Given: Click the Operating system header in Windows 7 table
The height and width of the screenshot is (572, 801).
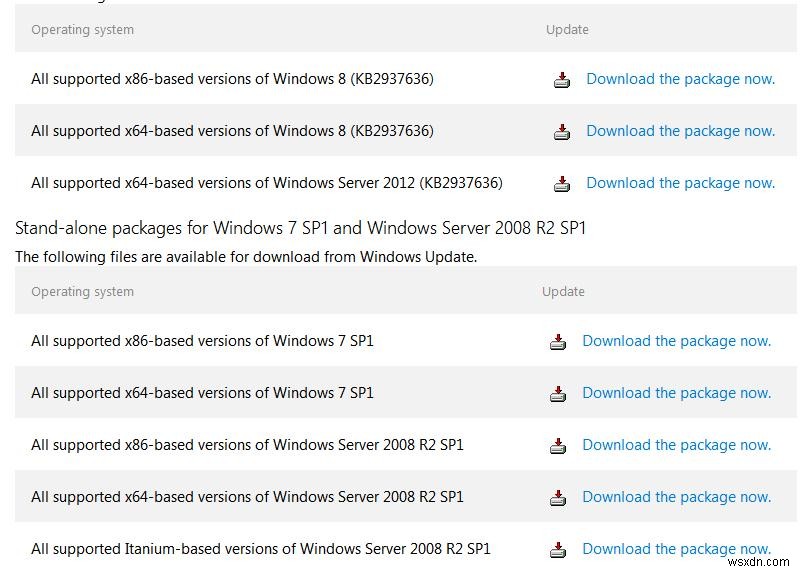Looking at the screenshot, I should (82, 292).
